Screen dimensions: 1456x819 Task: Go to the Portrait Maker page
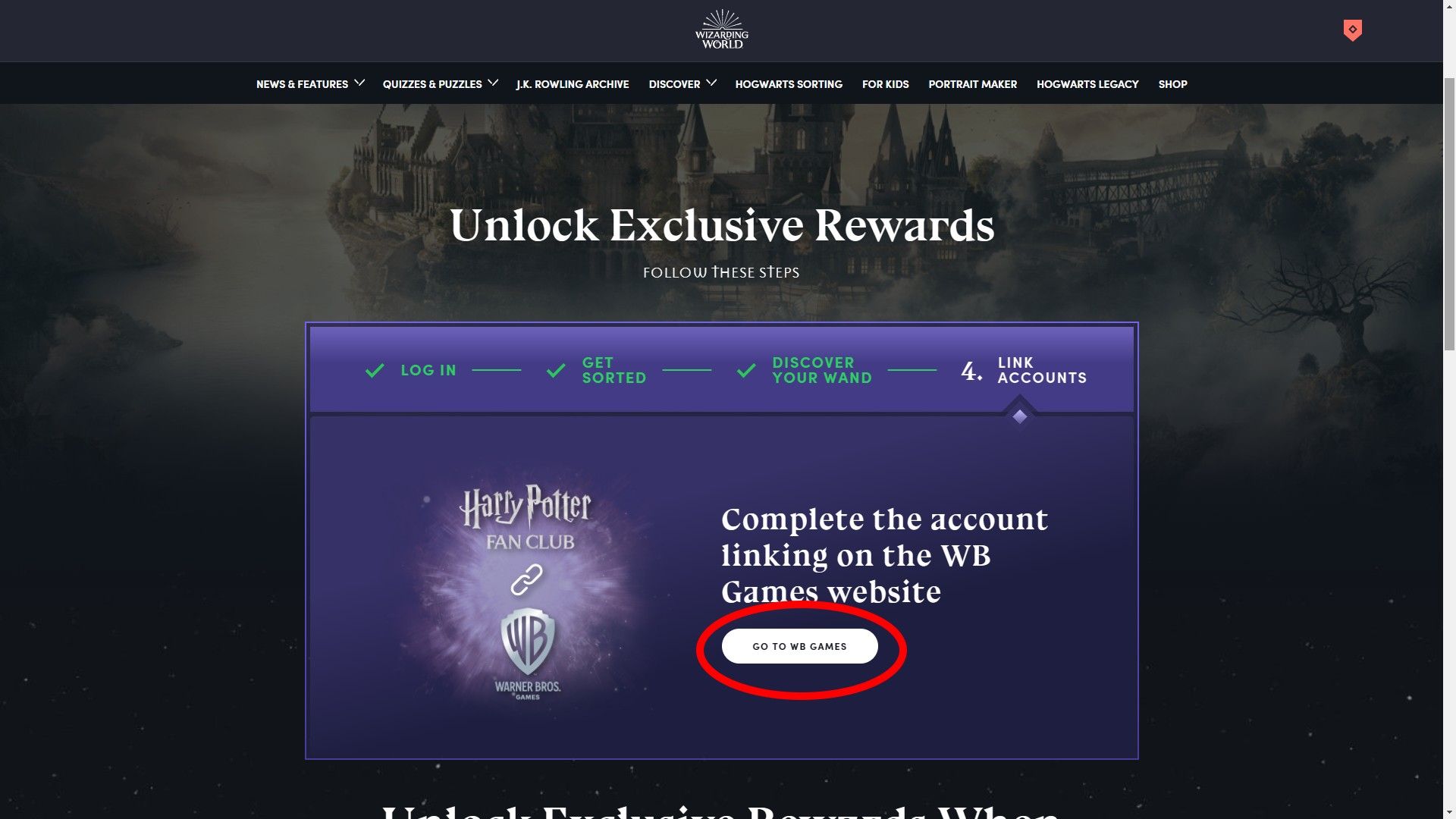[973, 84]
